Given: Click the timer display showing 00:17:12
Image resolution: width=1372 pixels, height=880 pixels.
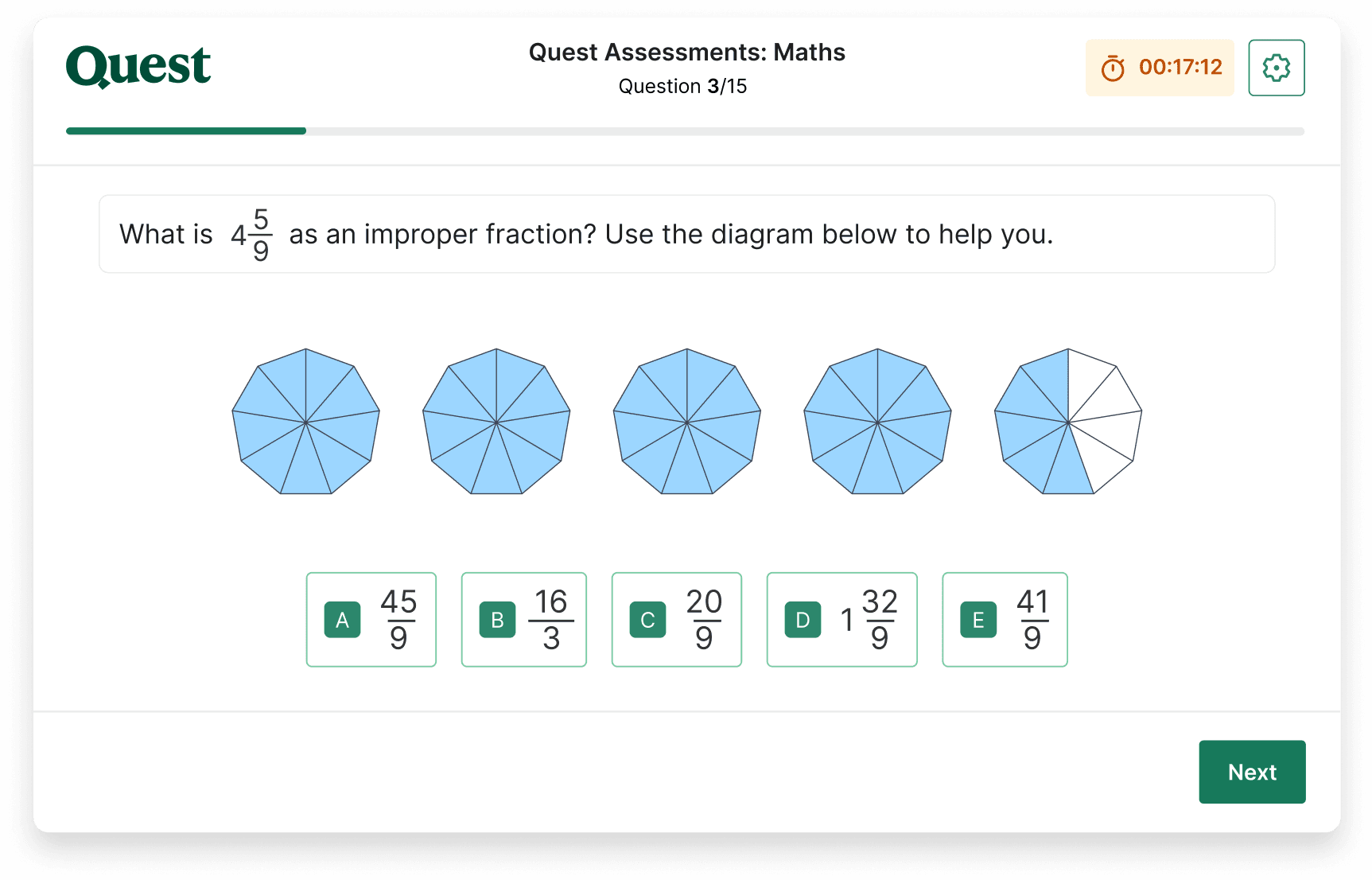Looking at the screenshot, I should pyautogui.click(x=1180, y=68).
